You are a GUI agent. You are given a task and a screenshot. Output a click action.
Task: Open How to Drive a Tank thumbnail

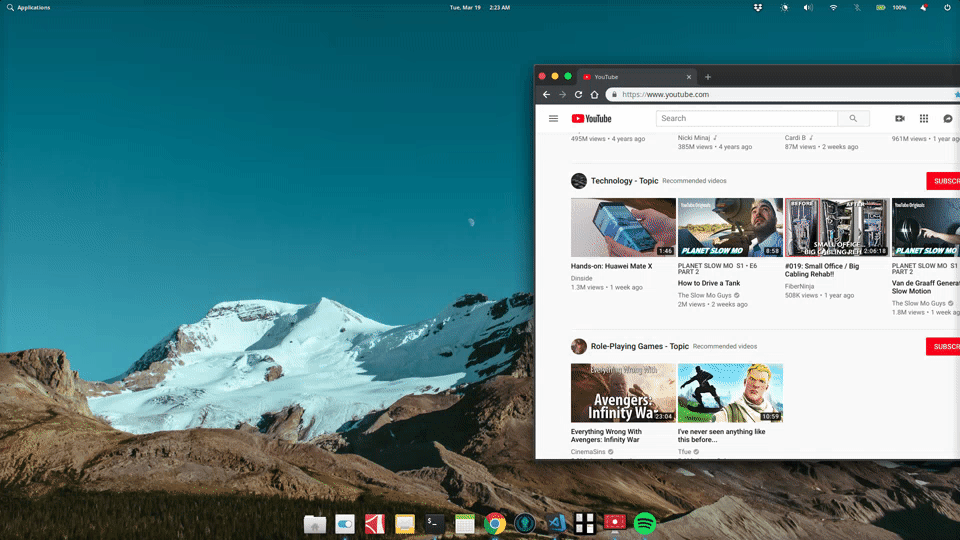click(x=730, y=227)
